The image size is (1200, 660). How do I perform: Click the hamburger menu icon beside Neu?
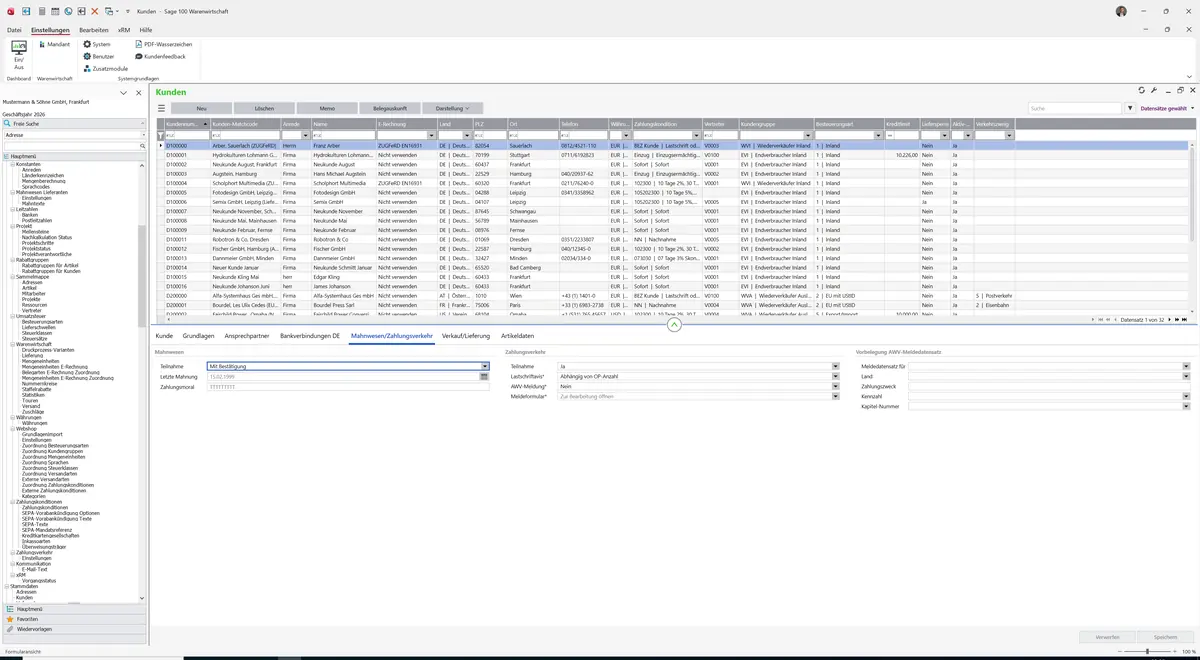(x=161, y=108)
